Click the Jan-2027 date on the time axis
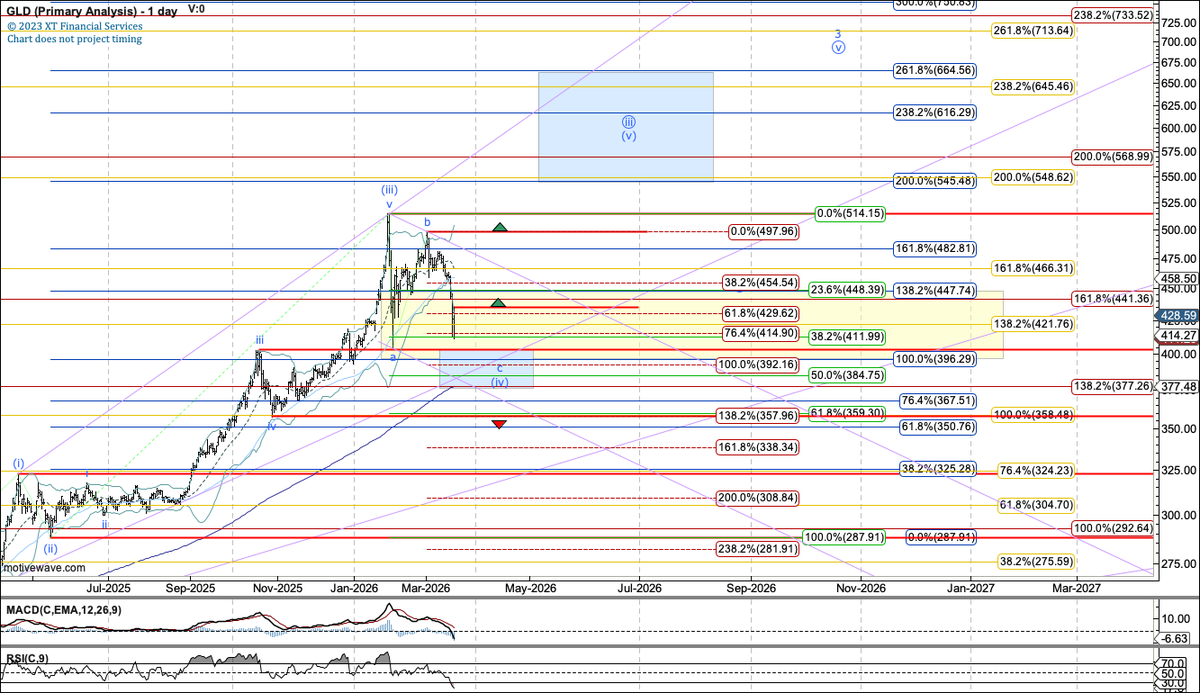Viewport: 1200px width, 693px height. 970,588
